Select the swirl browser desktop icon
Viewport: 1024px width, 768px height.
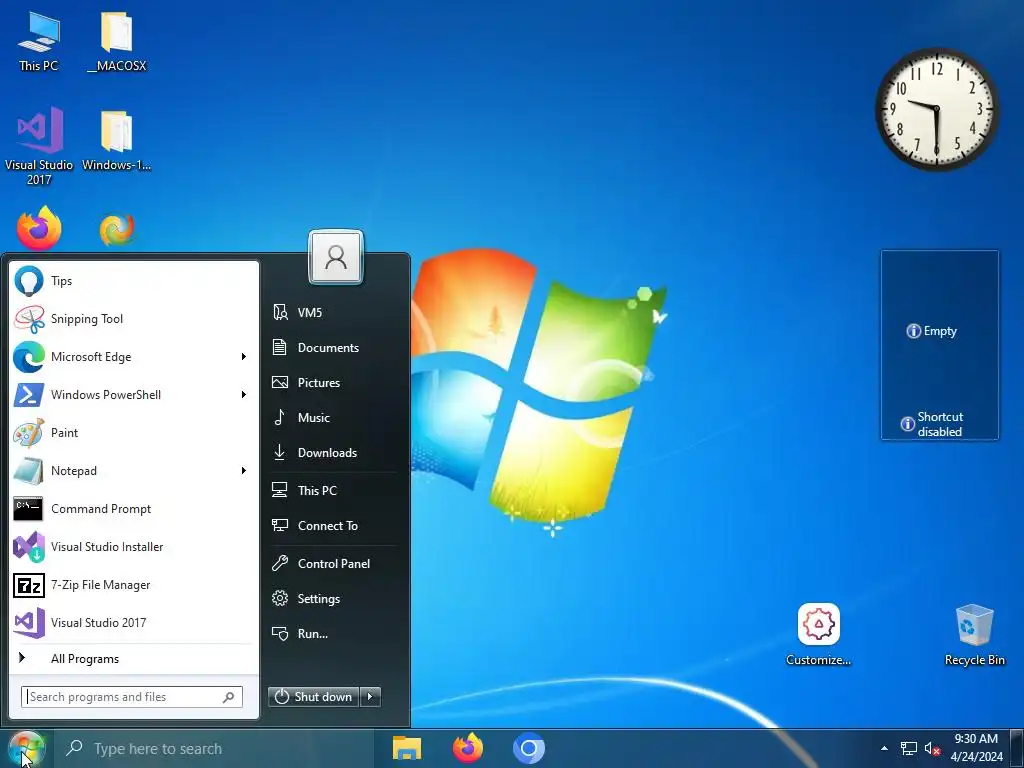117,230
